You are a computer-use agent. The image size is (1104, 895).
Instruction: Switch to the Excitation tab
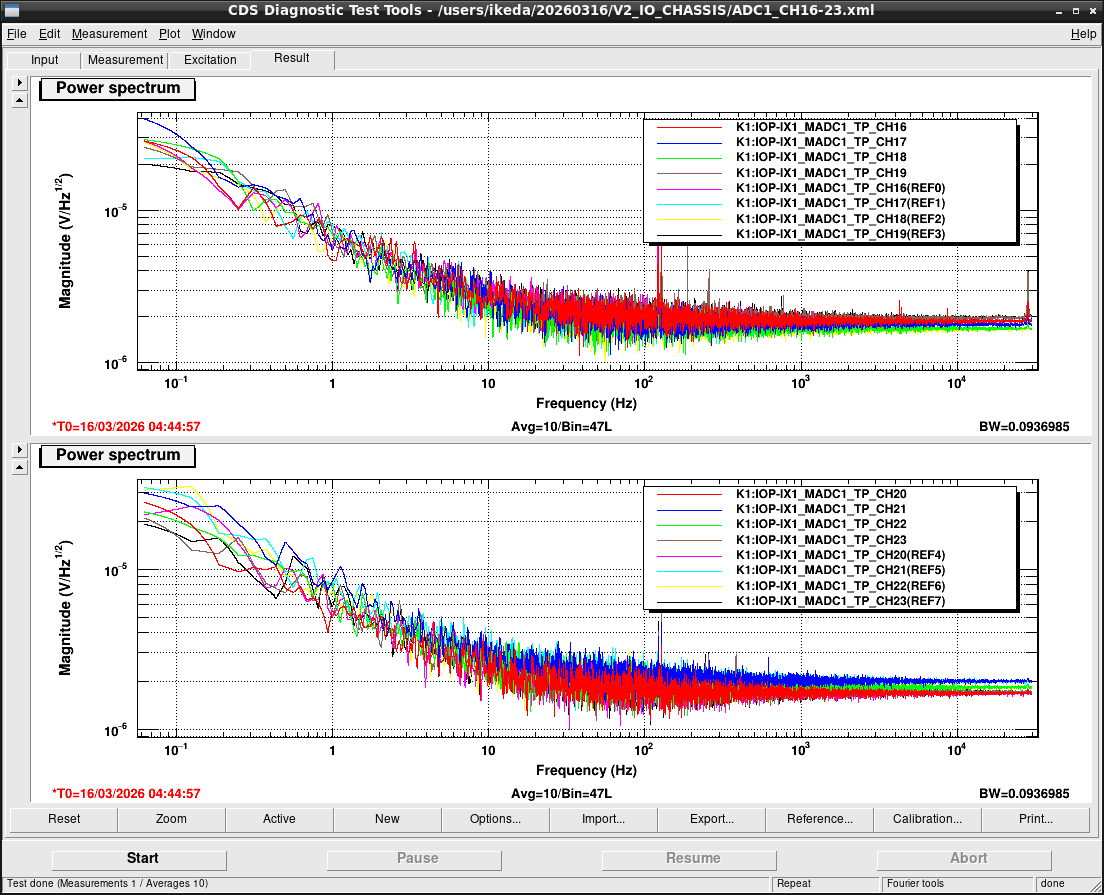[210, 60]
